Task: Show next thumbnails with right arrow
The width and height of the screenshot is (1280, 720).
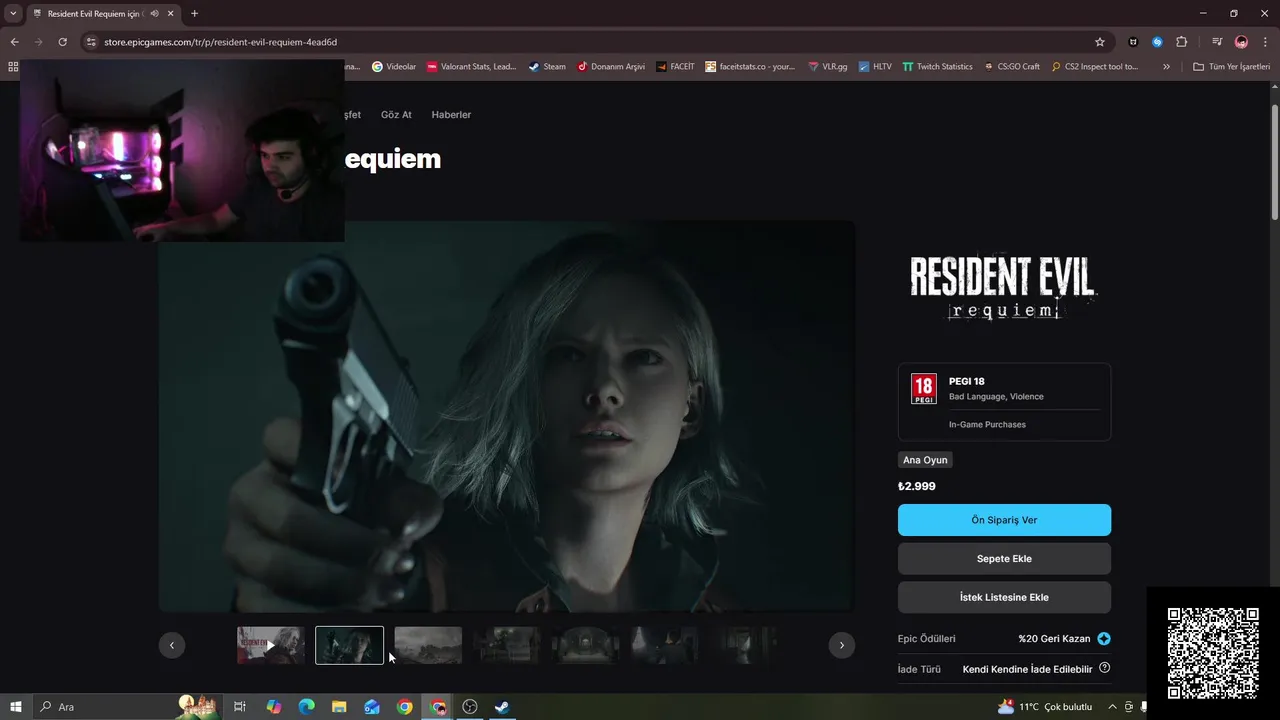Action: click(842, 645)
